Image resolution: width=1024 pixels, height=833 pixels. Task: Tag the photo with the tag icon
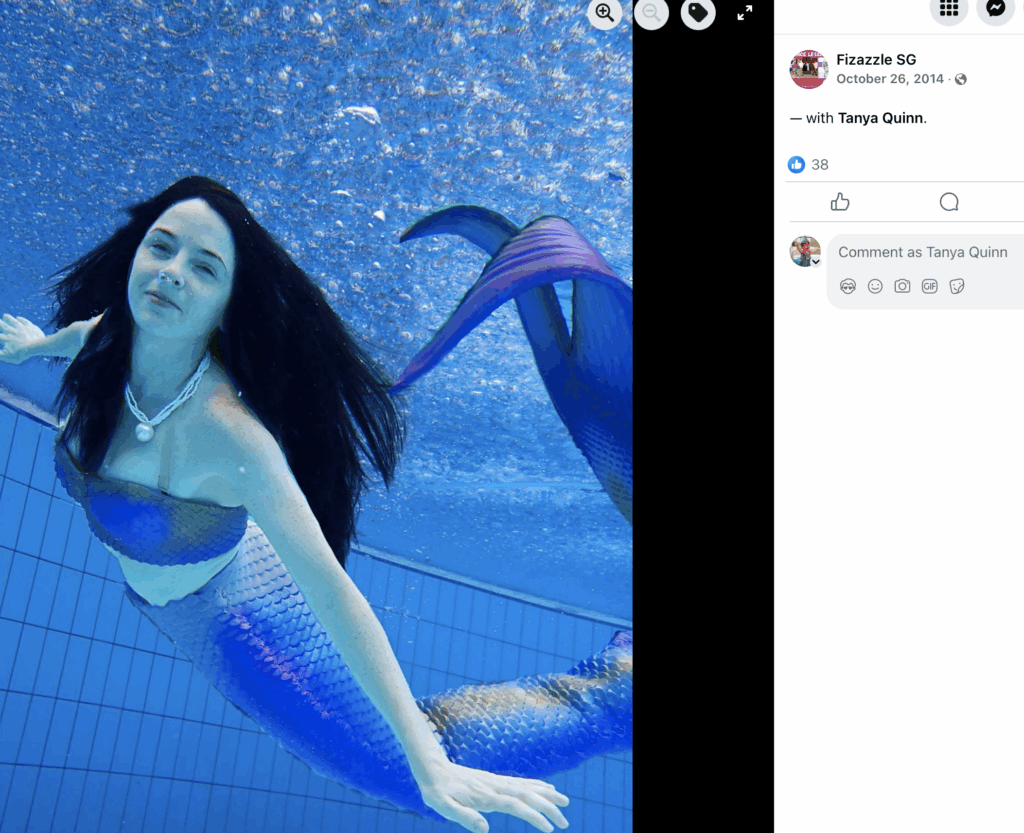[x=698, y=12]
